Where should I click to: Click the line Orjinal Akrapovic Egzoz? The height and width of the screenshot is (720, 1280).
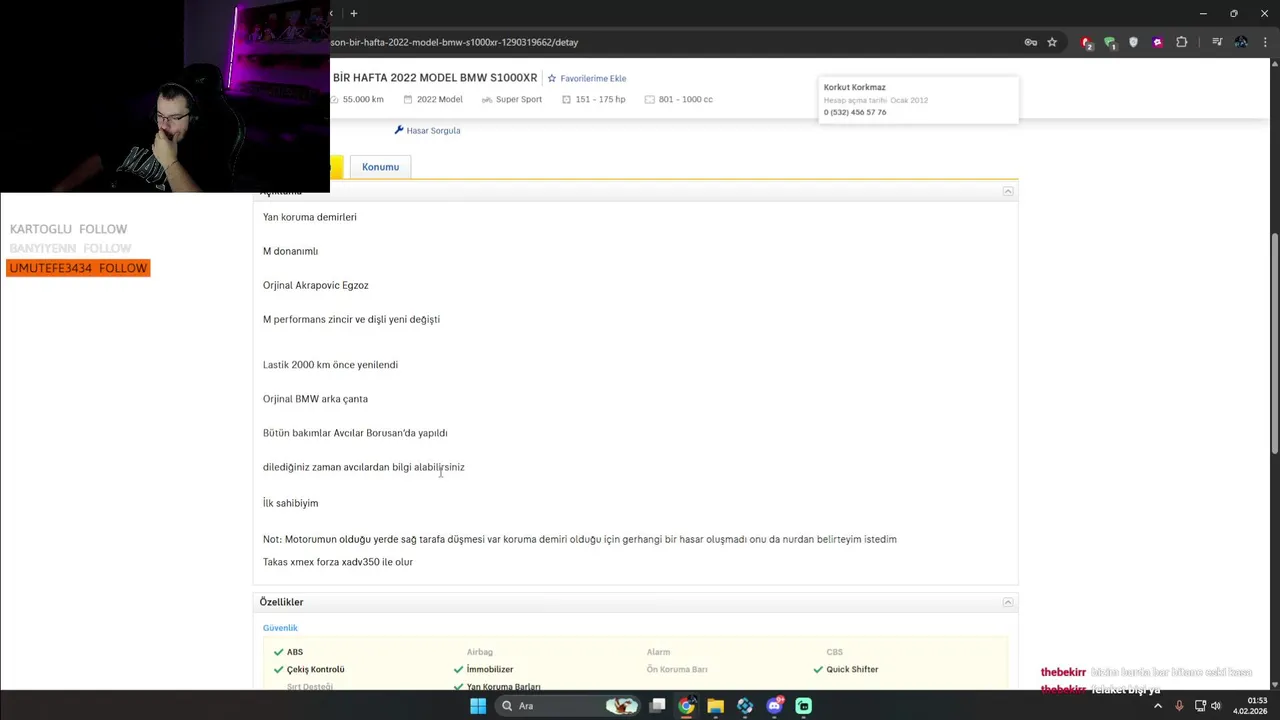click(x=316, y=285)
